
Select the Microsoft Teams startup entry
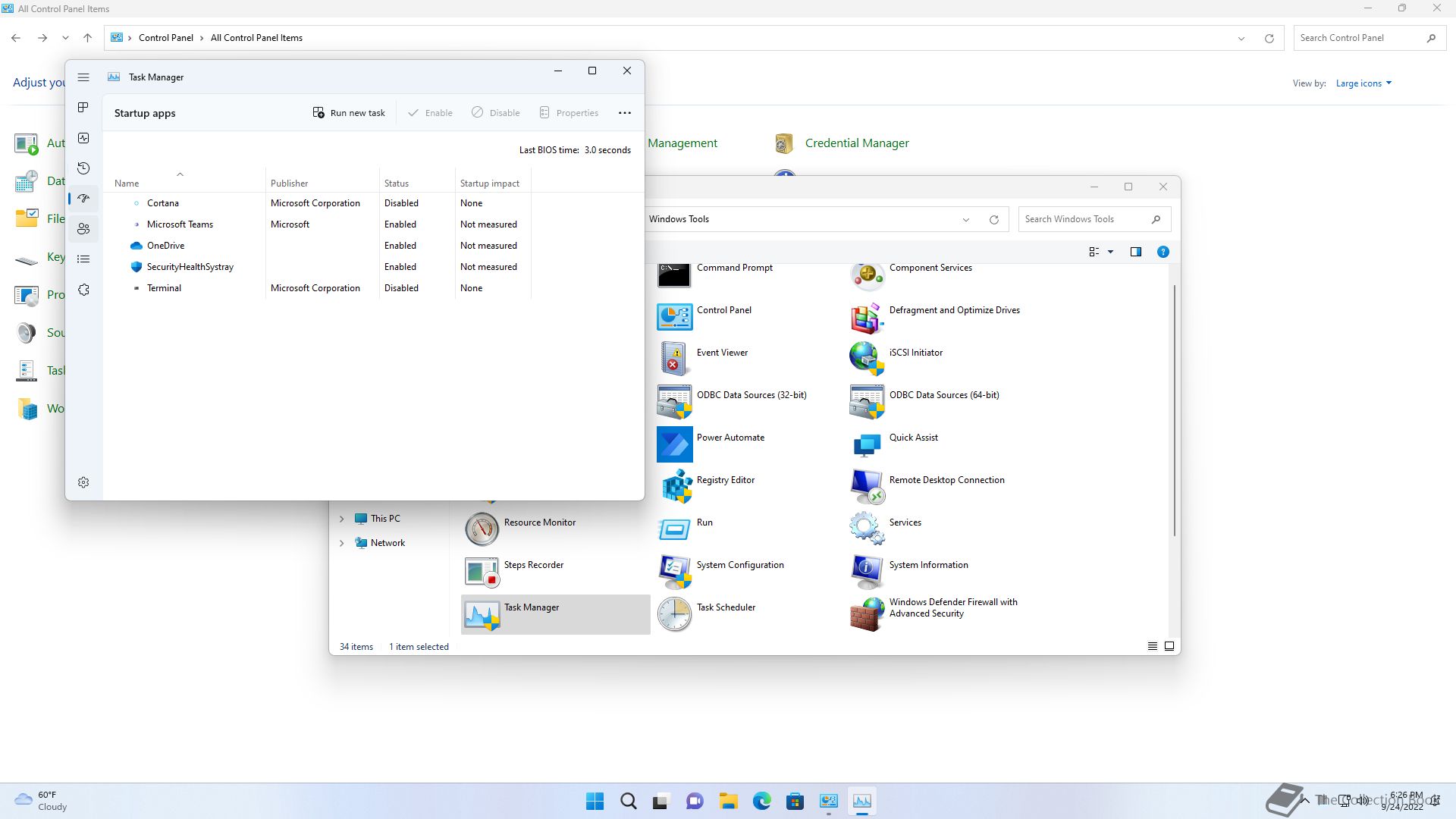[x=317, y=224]
